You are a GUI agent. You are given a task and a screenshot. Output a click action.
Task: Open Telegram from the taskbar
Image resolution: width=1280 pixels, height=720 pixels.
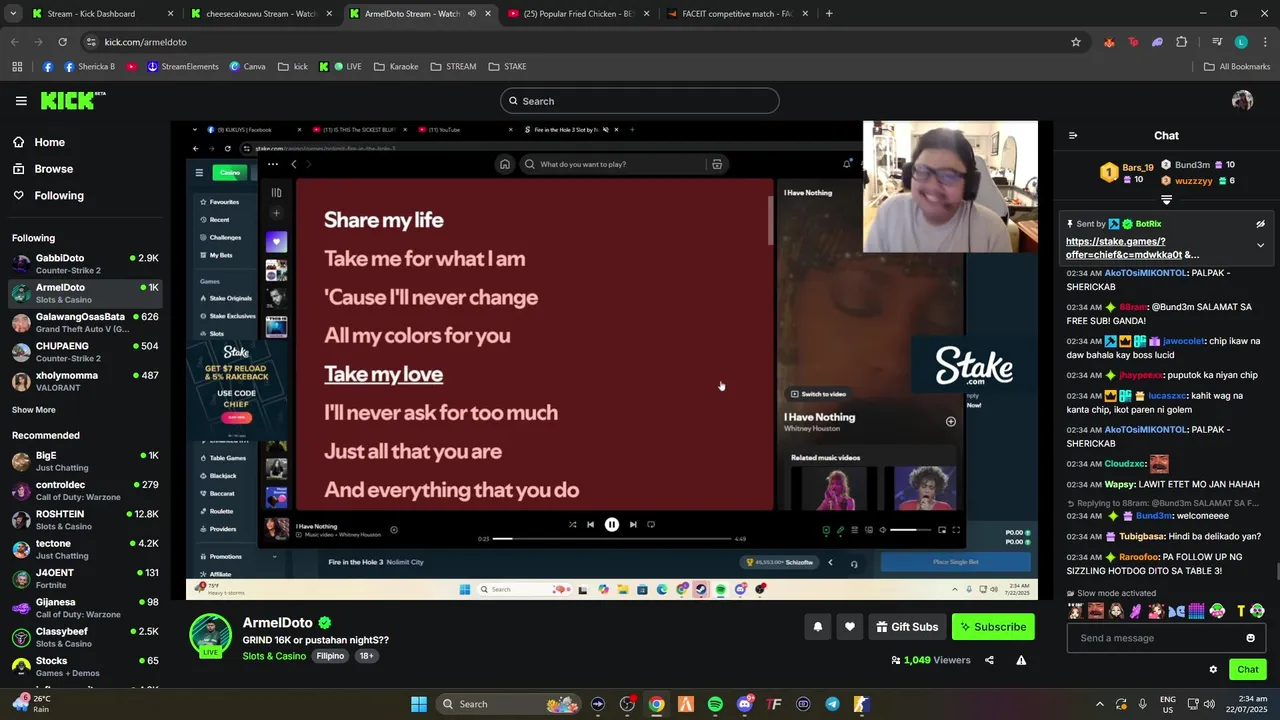[x=832, y=704]
